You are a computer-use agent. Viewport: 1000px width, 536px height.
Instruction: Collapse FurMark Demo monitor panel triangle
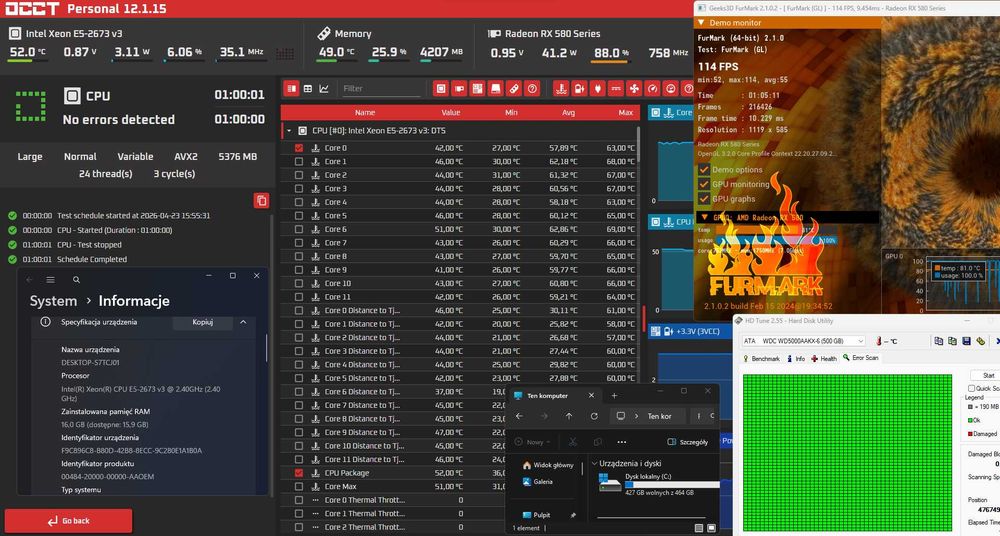[701, 22]
